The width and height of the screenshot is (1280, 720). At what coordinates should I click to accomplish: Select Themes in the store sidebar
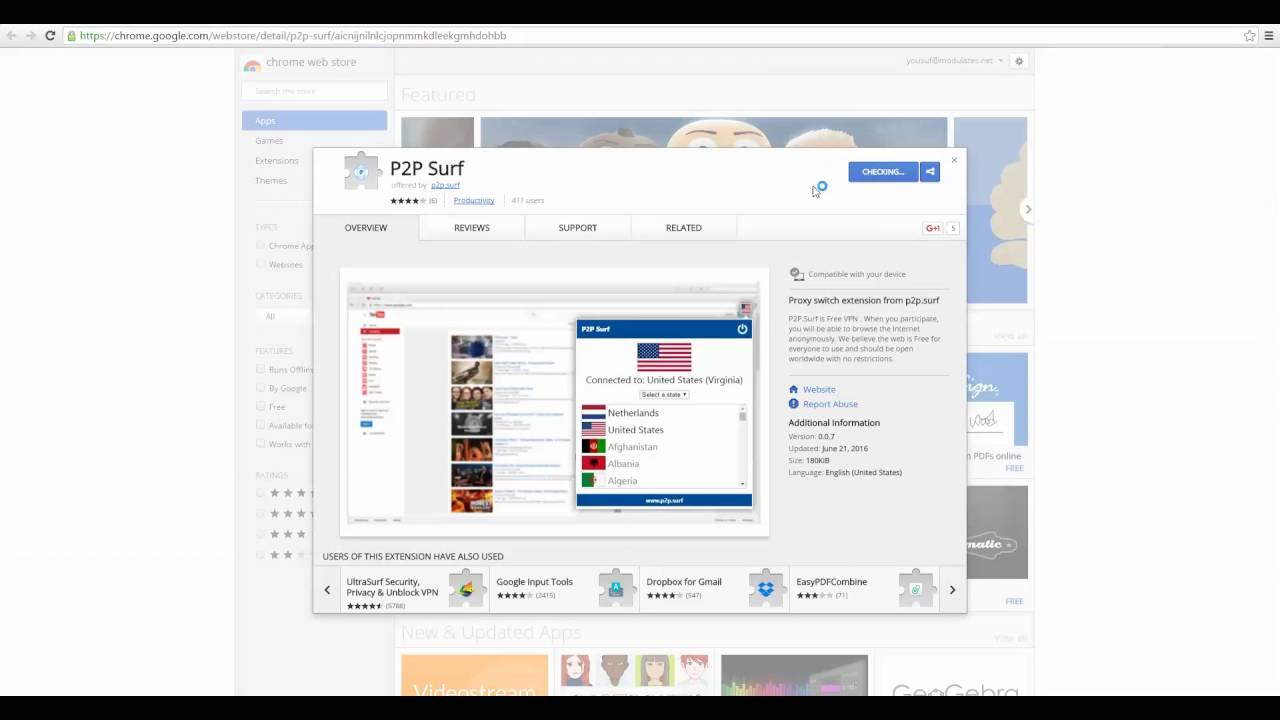pos(271,181)
